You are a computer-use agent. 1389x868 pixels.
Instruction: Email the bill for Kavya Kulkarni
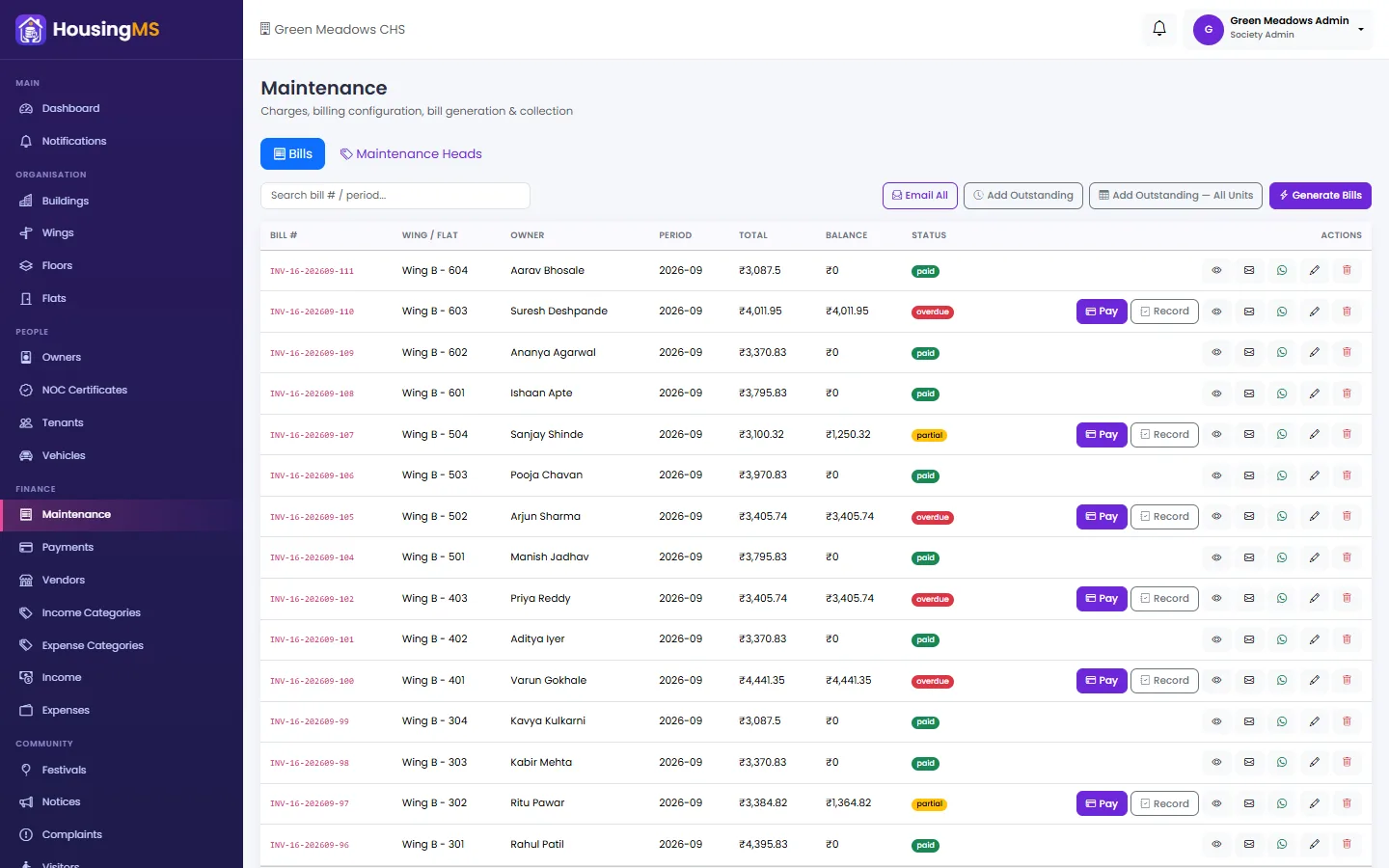tap(1249, 721)
